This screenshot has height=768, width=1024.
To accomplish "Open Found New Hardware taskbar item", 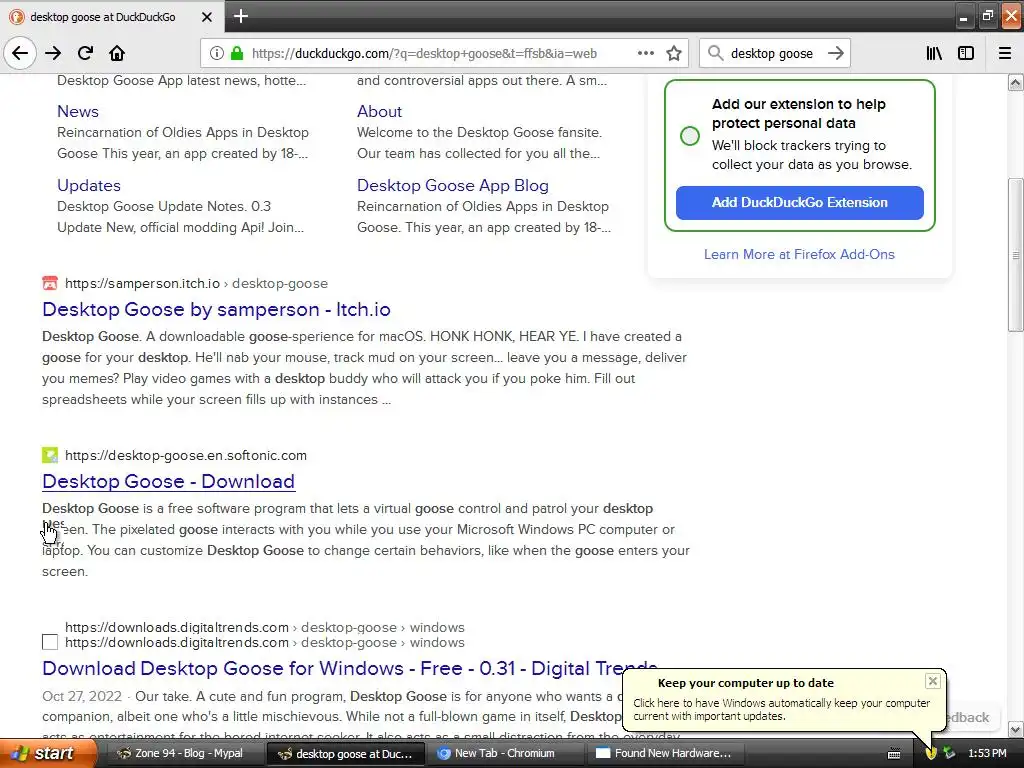I will click(x=665, y=753).
